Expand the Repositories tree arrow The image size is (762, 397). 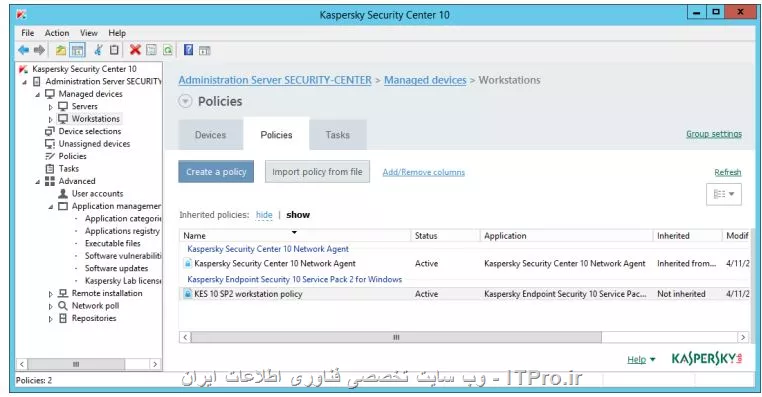tap(51, 319)
